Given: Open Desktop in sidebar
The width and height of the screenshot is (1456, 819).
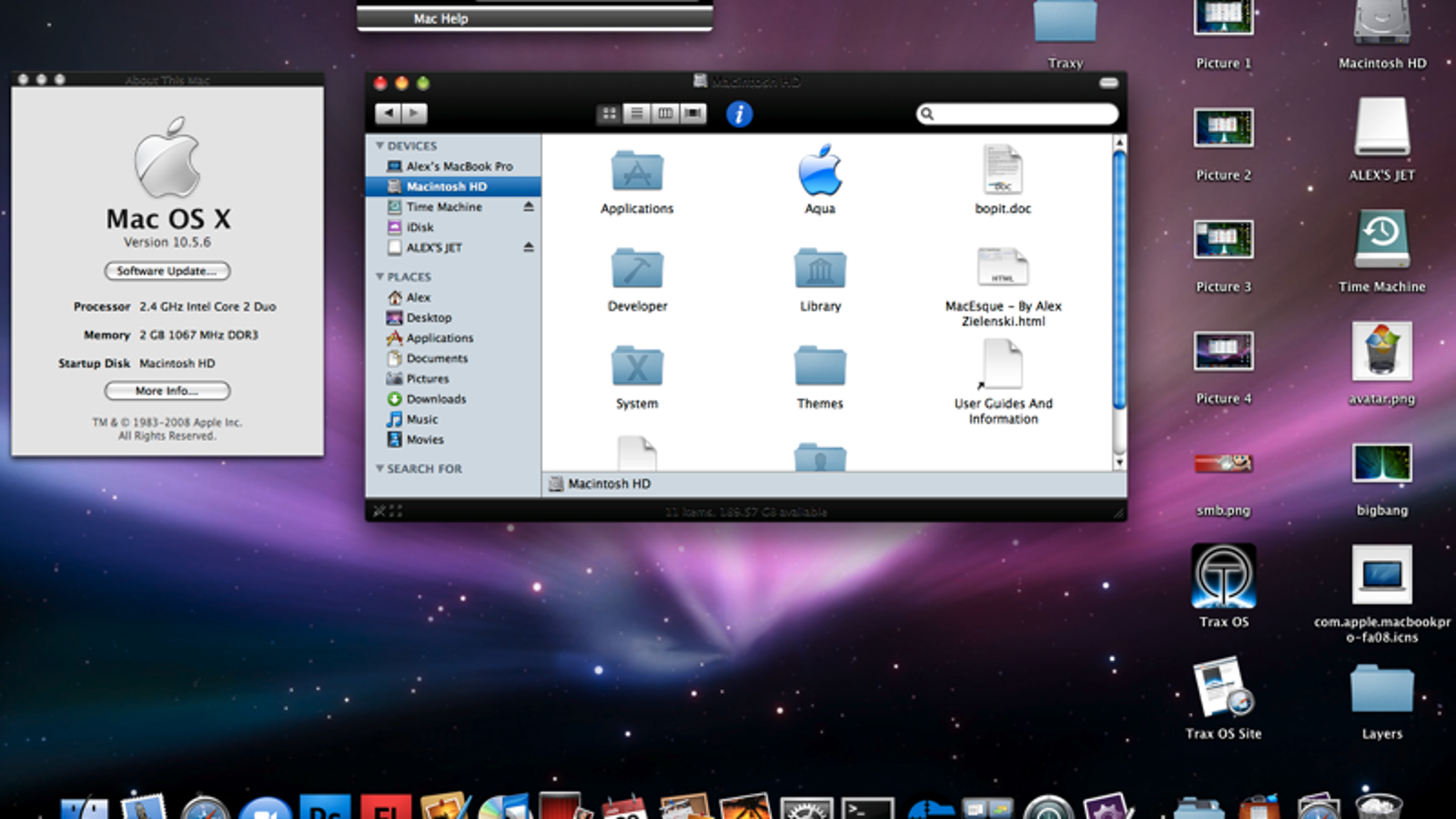Looking at the screenshot, I should click(x=453, y=318).
